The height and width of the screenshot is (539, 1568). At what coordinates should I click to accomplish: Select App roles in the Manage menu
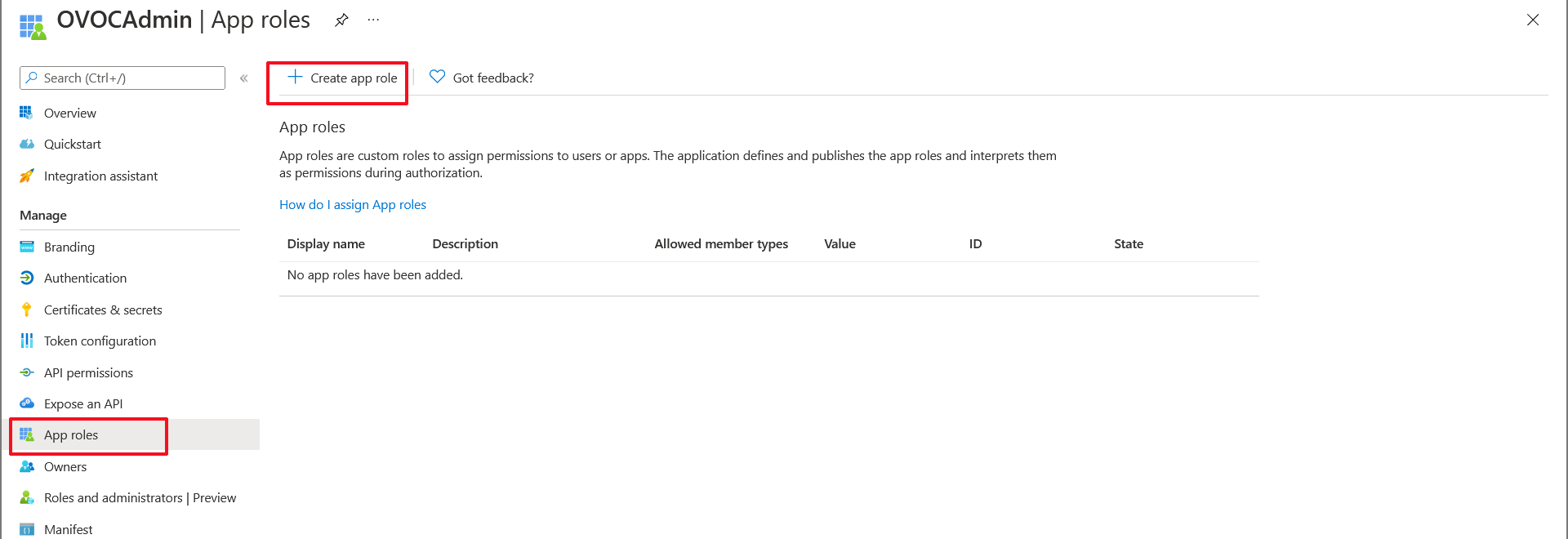(71, 435)
